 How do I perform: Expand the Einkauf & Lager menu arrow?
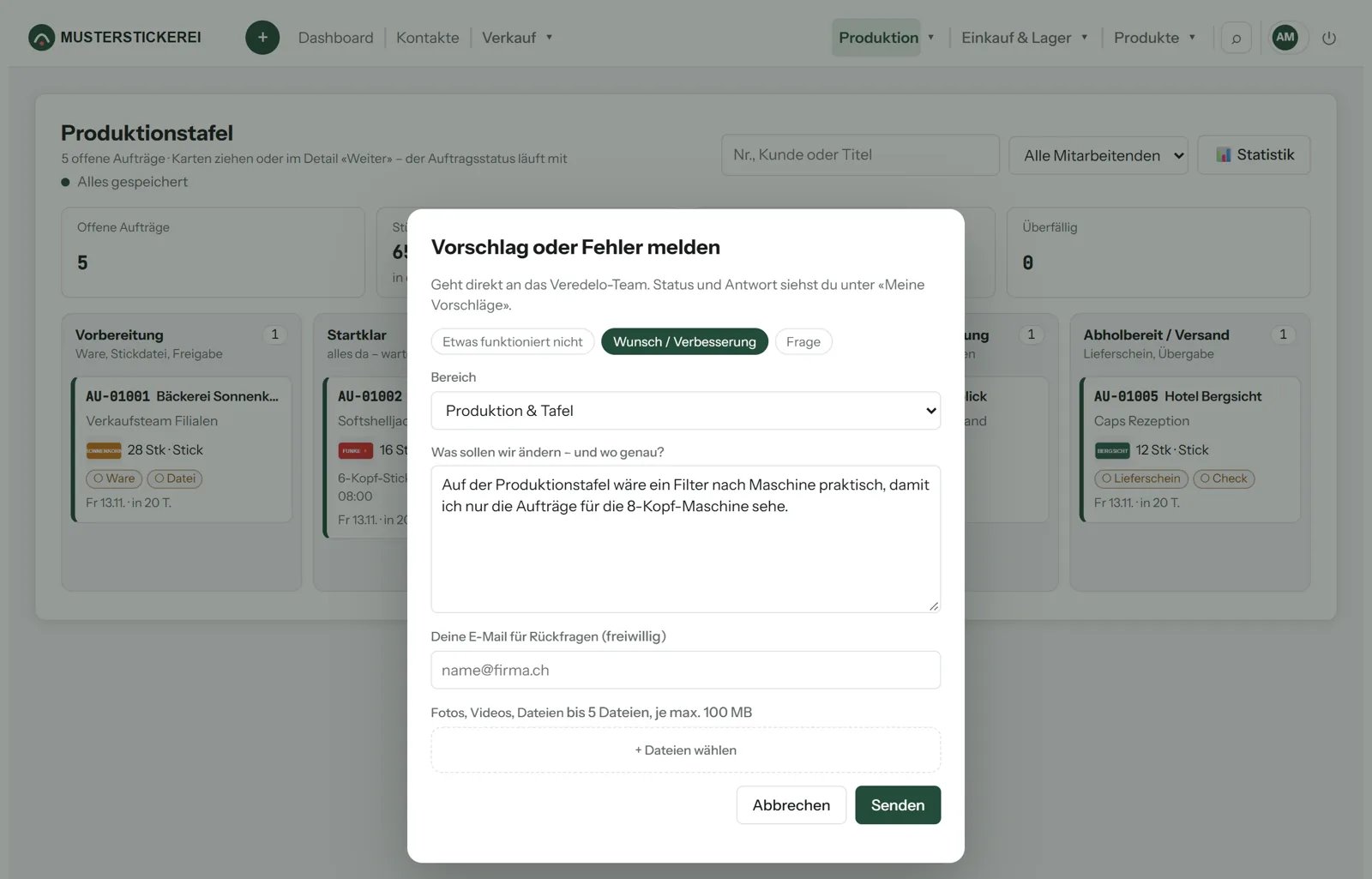pyautogui.click(x=1084, y=38)
